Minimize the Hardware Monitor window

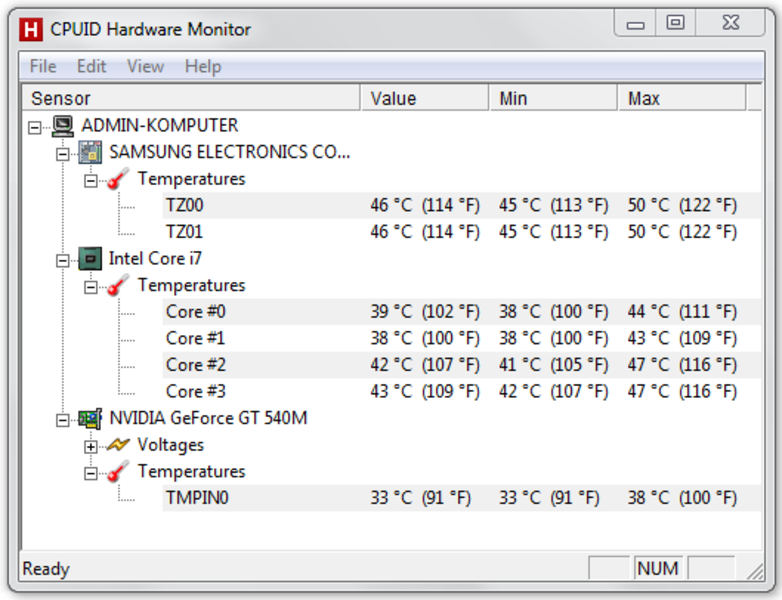[635, 23]
